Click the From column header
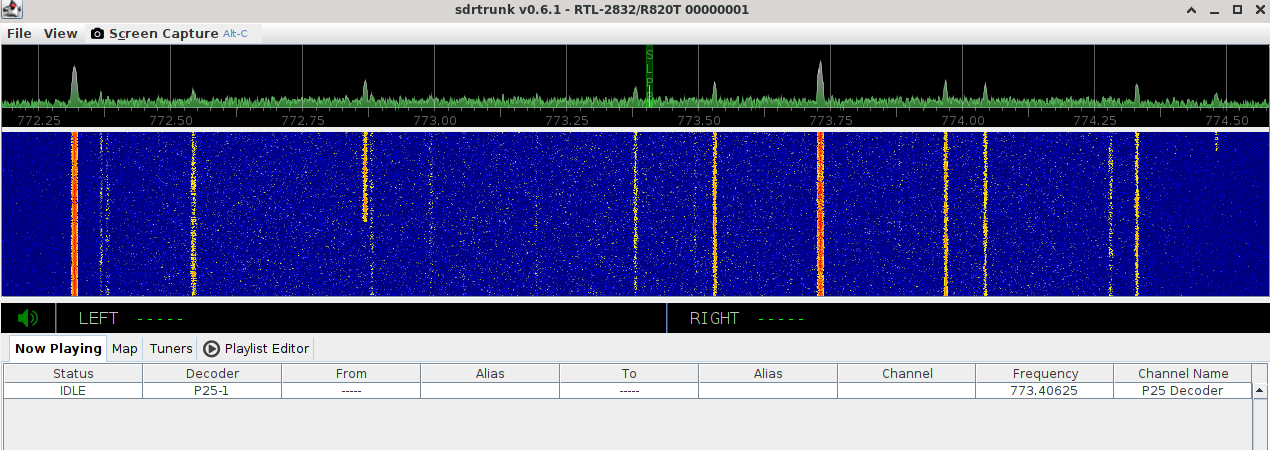Image resolution: width=1270 pixels, height=450 pixels. [351, 373]
